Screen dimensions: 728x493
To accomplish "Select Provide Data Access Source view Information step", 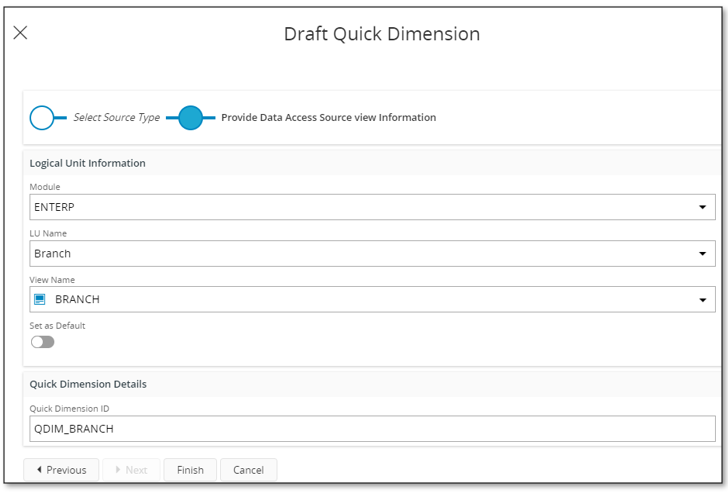I will (329, 117).
